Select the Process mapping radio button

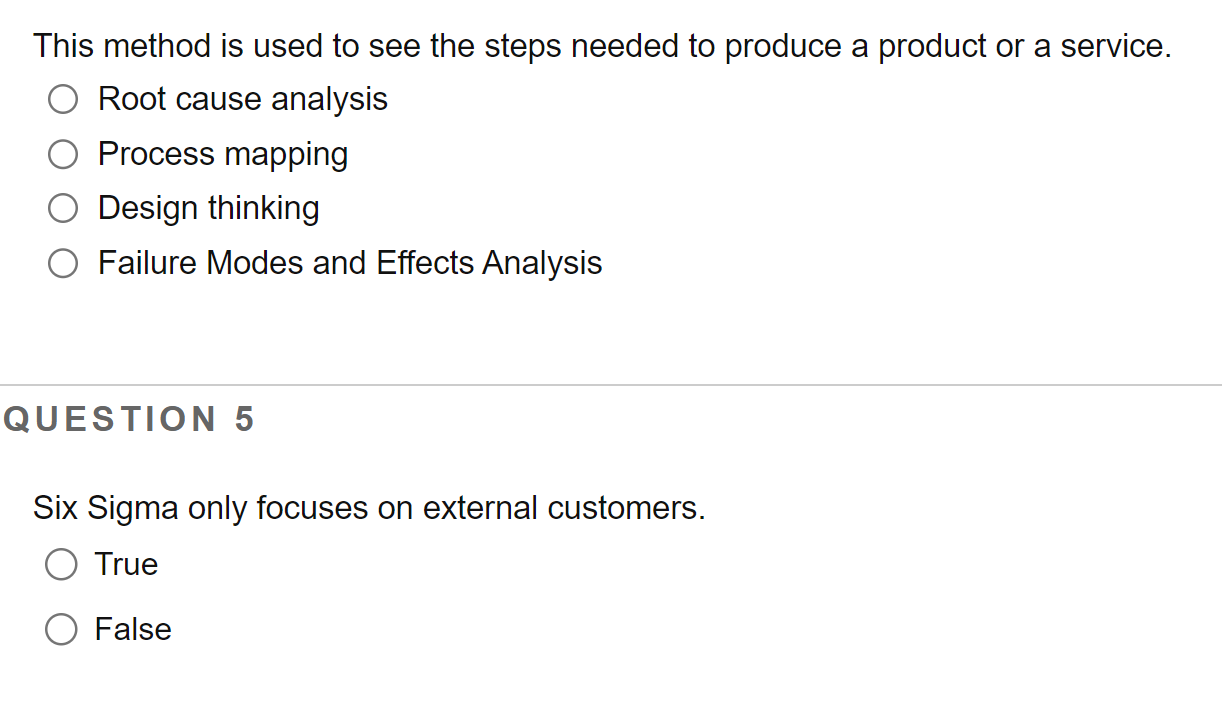pyautogui.click(x=63, y=154)
